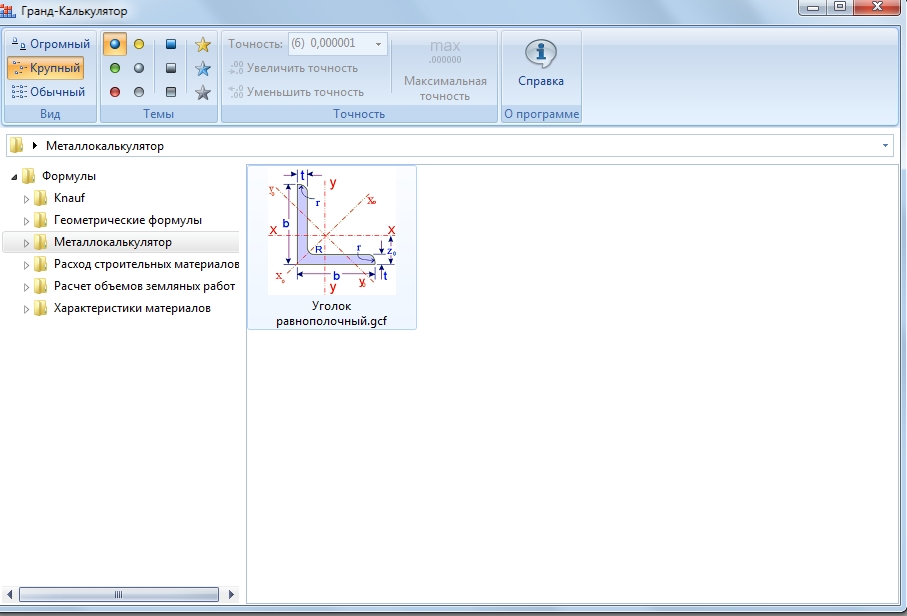Apply the gray star theme
Screen dimensions: 907x616
click(x=203, y=93)
